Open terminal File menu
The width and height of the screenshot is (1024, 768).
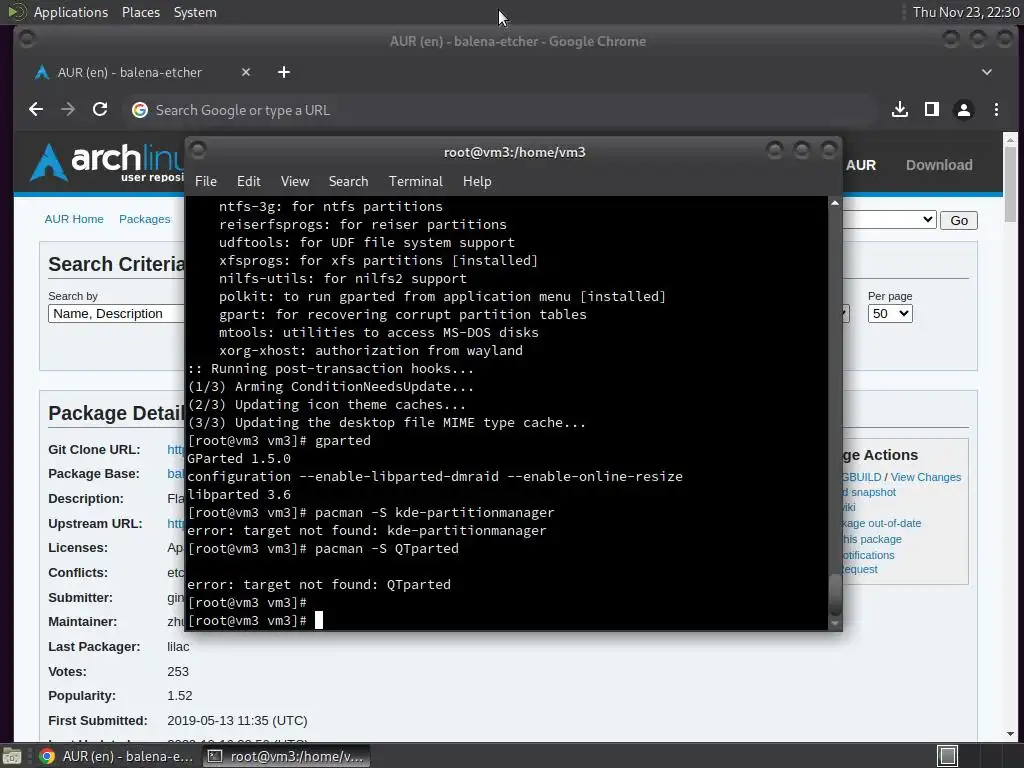coord(206,182)
